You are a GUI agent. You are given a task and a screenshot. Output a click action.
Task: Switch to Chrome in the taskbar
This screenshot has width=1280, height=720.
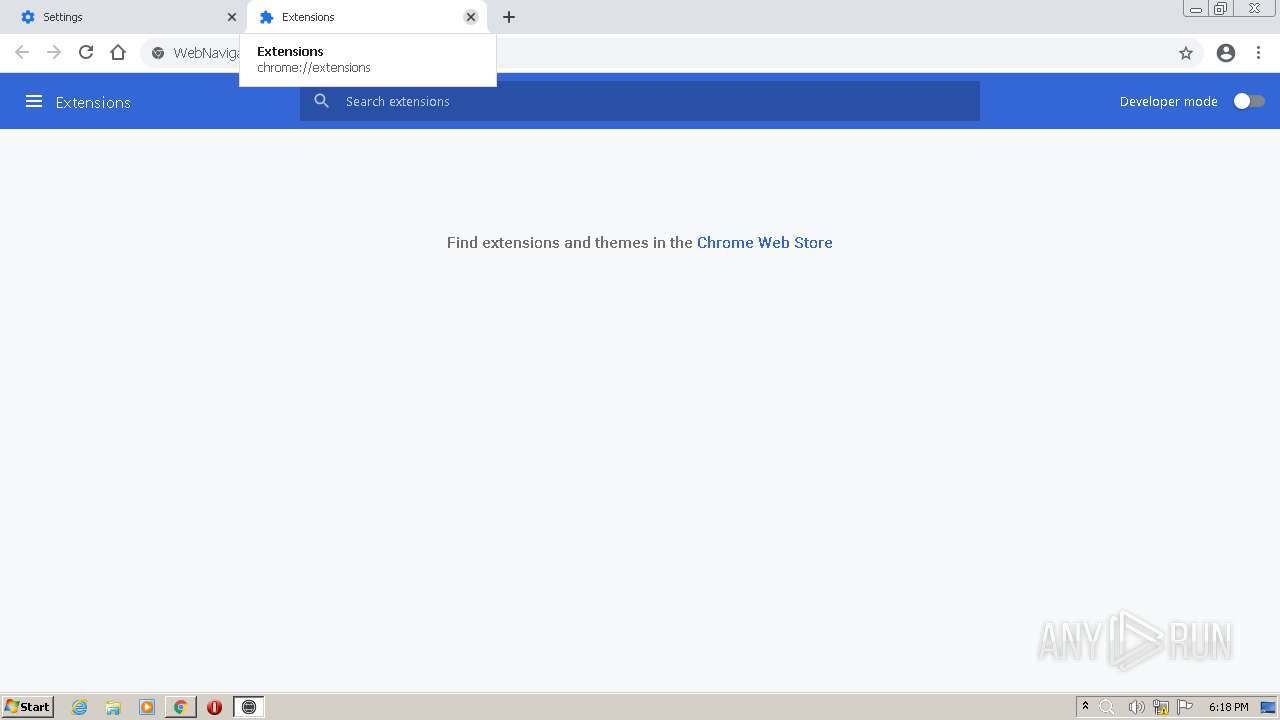(x=180, y=707)
